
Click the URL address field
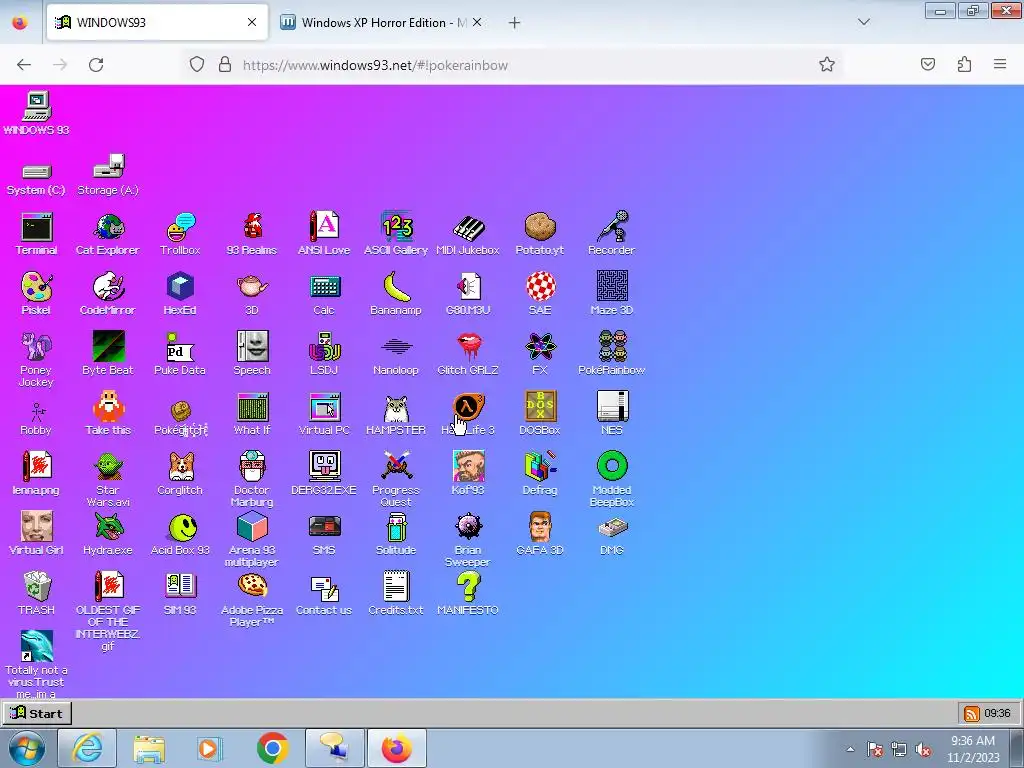pos(511,65)
